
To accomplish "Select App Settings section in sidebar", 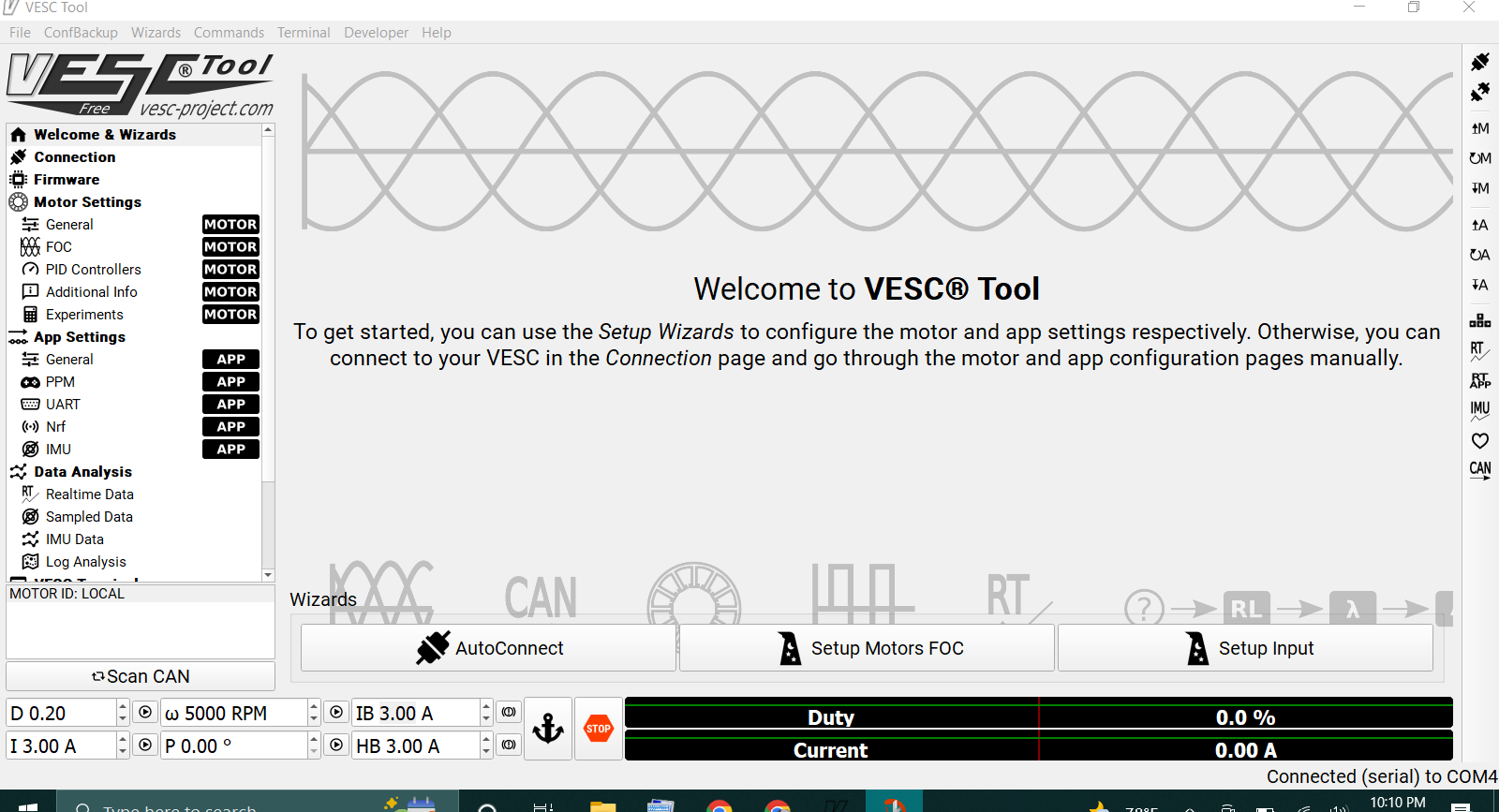I will pos(135,337).
